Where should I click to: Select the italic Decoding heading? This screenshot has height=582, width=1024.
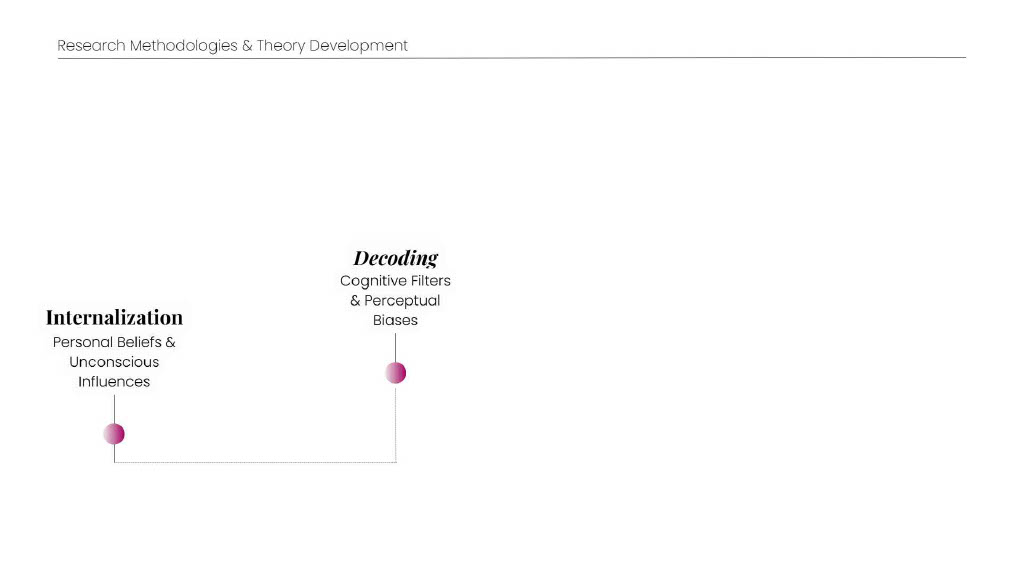(x=396, y=258)
